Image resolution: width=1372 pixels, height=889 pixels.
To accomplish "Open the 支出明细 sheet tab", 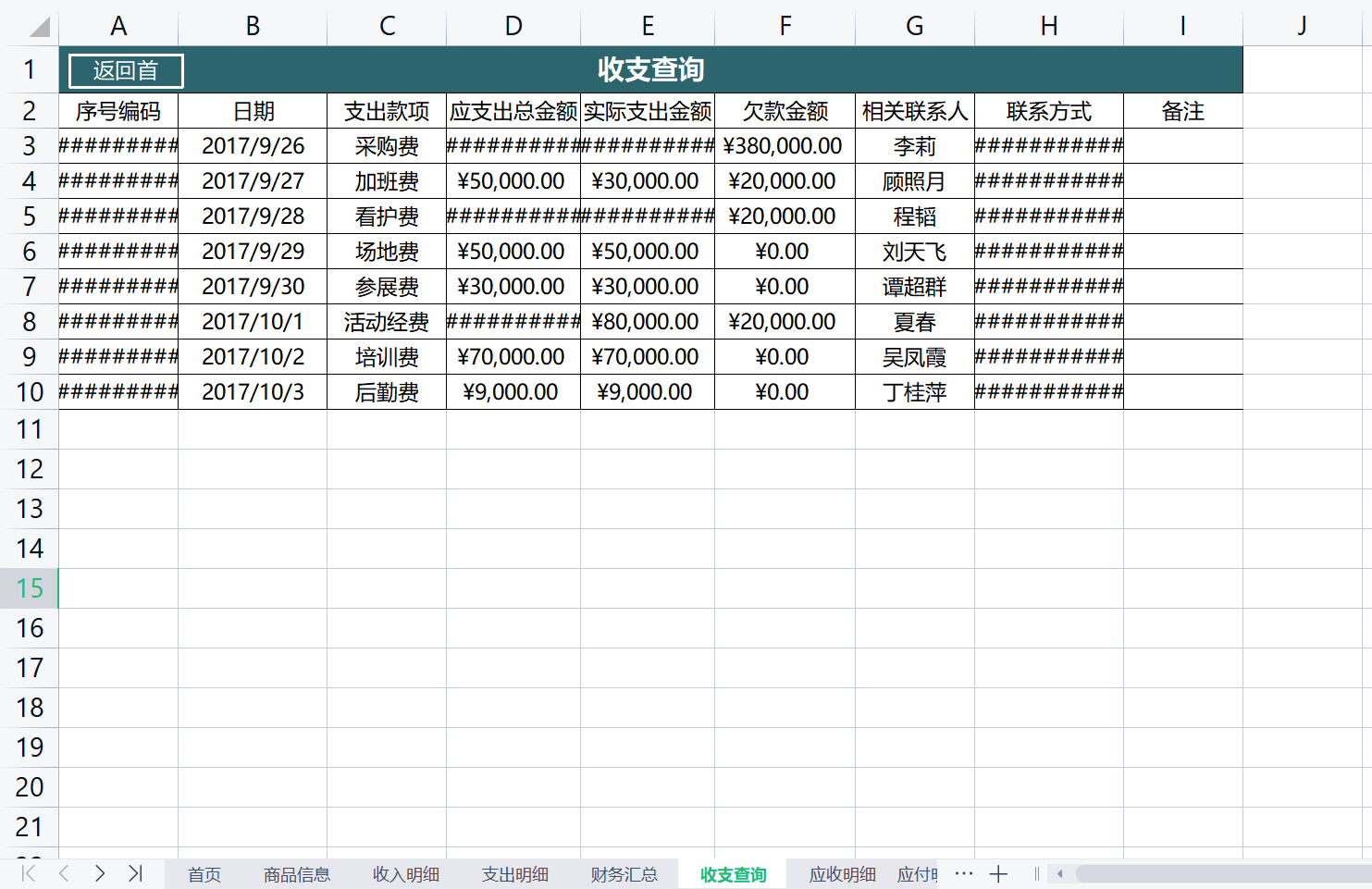I will (x=514, y=874).
